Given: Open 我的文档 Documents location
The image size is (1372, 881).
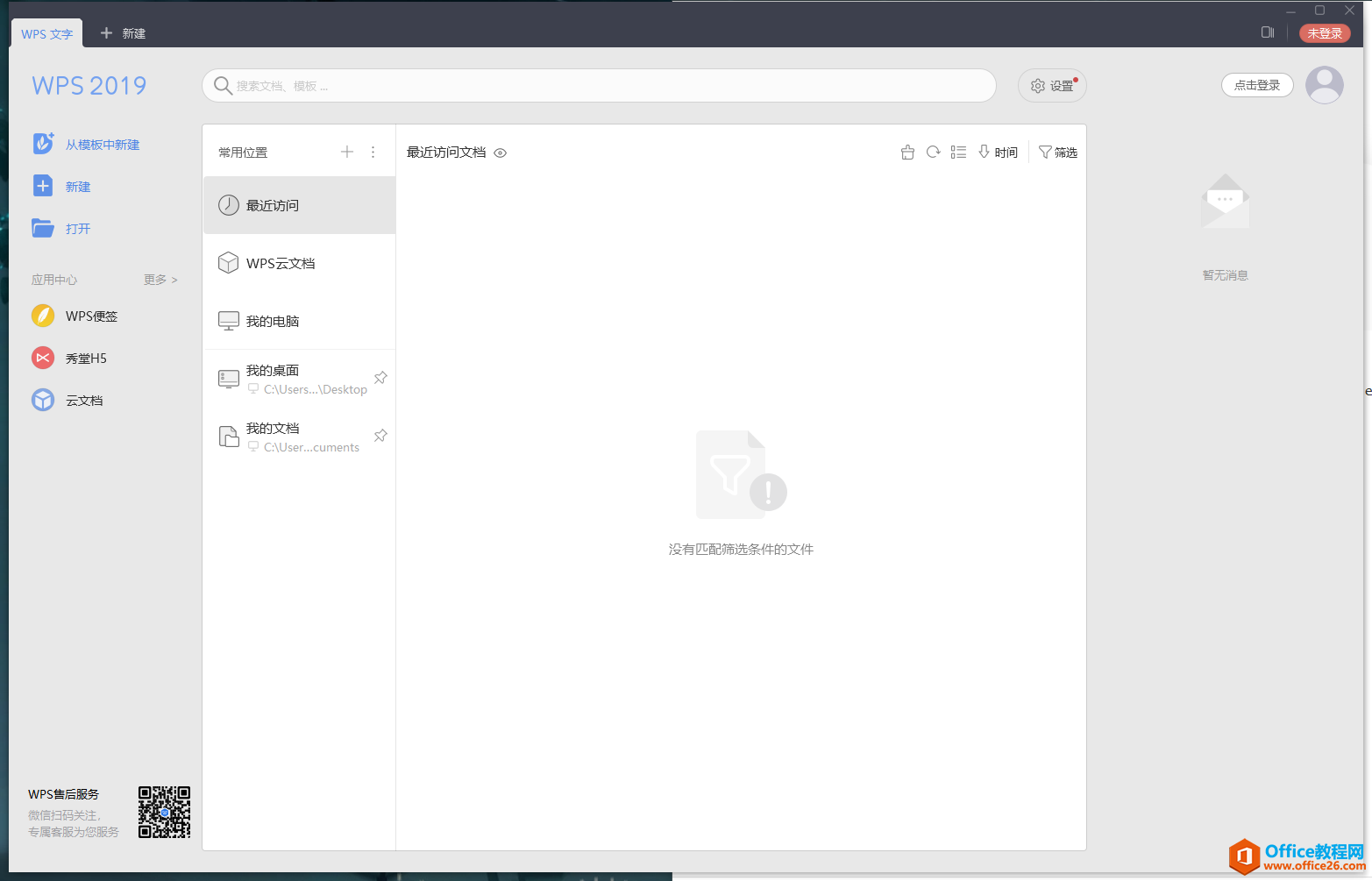Looking at the screenshot, I should (300, 437).
